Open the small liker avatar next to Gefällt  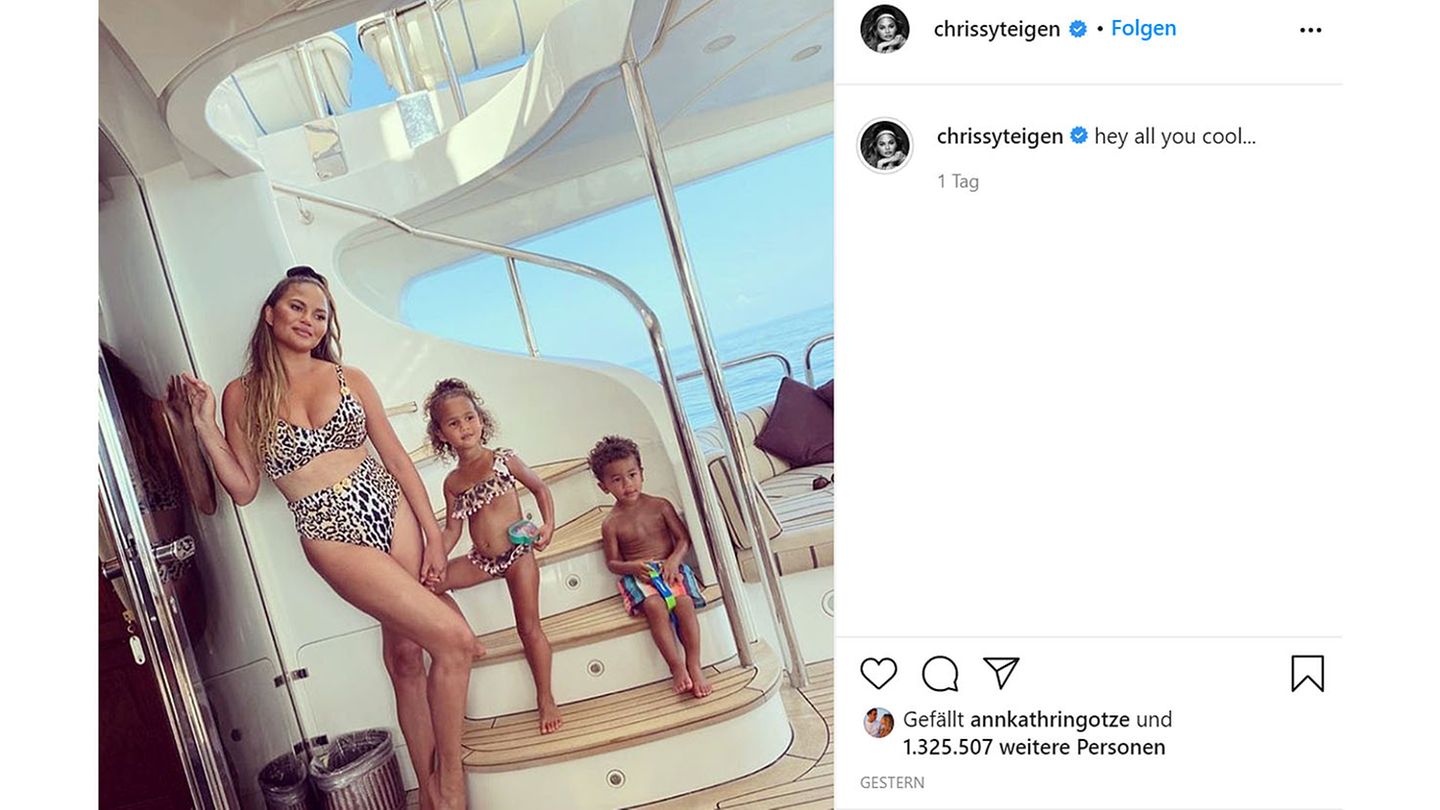[x=879, y=722]
